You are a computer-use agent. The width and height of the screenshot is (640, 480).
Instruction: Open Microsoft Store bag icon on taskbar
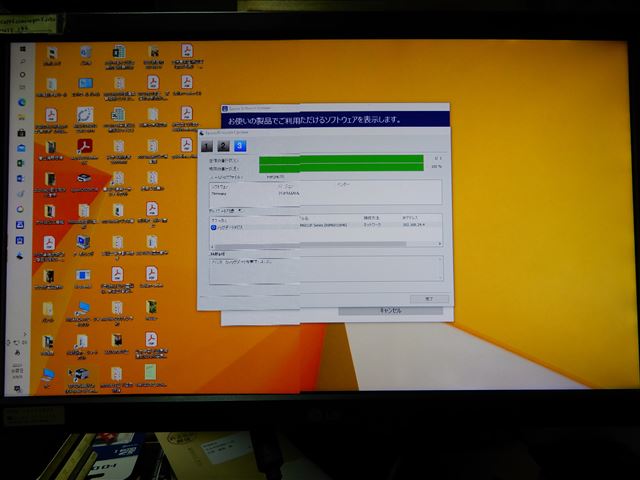[21, 133]
